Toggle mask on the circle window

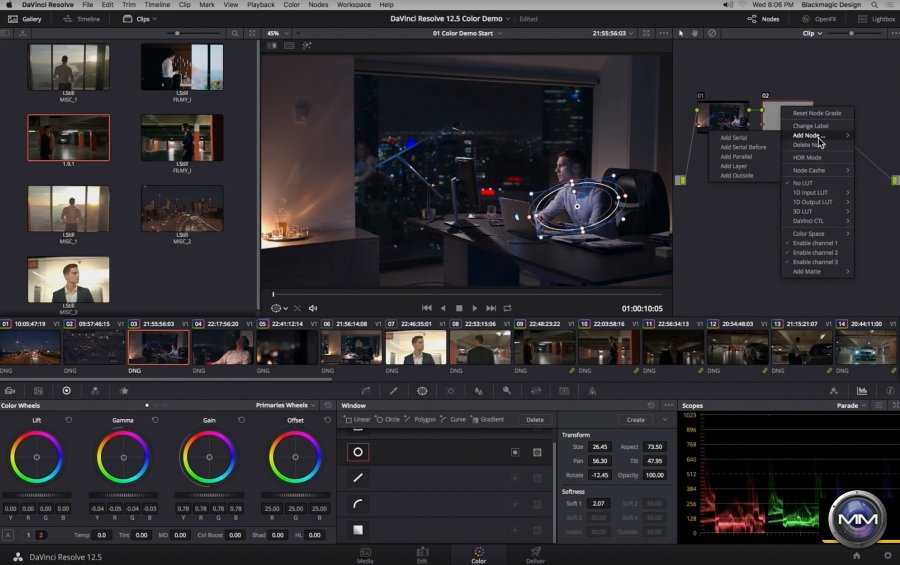point(537,452)
